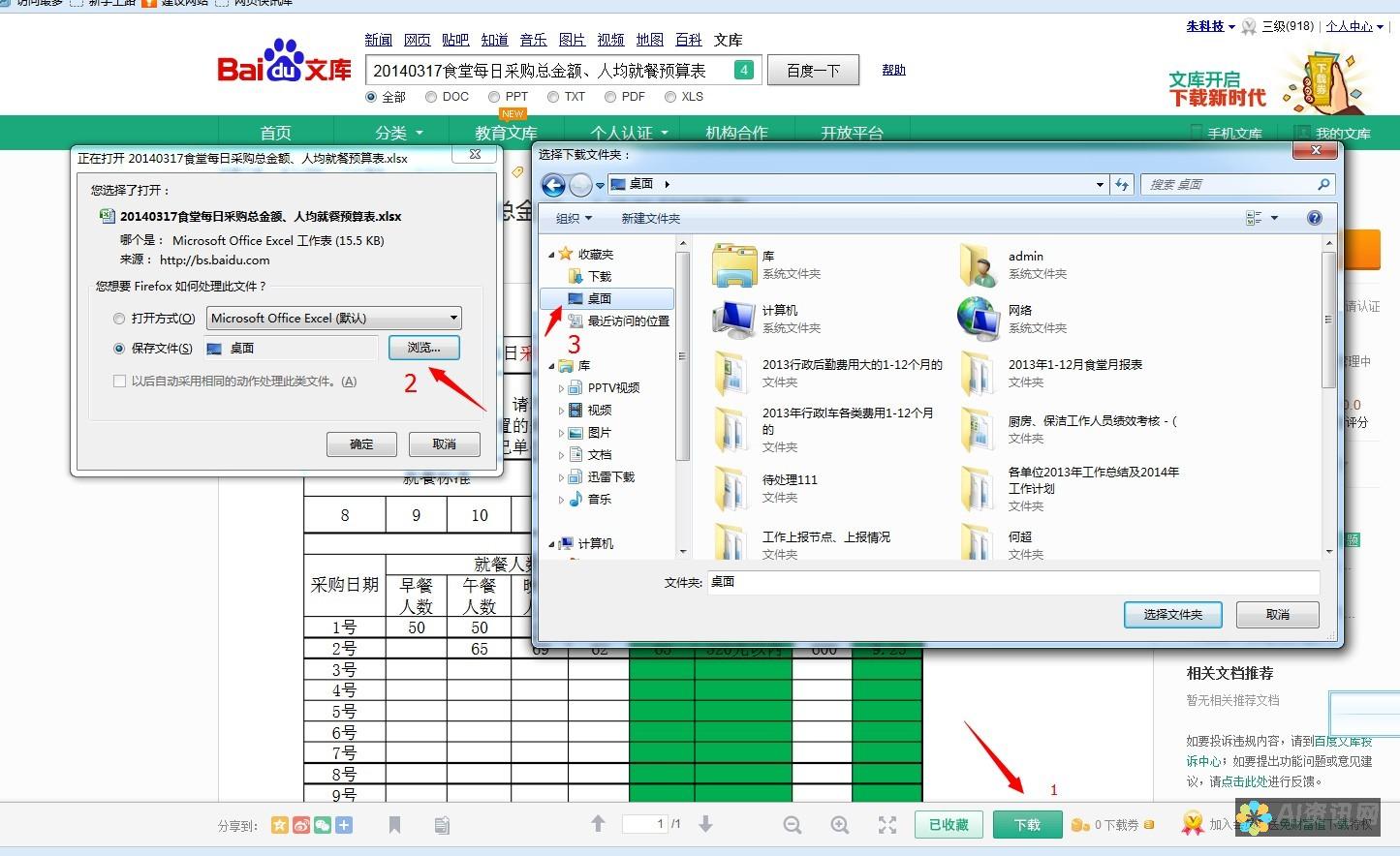Click the blue plus share icon

pyautogui.click(x=344, y=825)
